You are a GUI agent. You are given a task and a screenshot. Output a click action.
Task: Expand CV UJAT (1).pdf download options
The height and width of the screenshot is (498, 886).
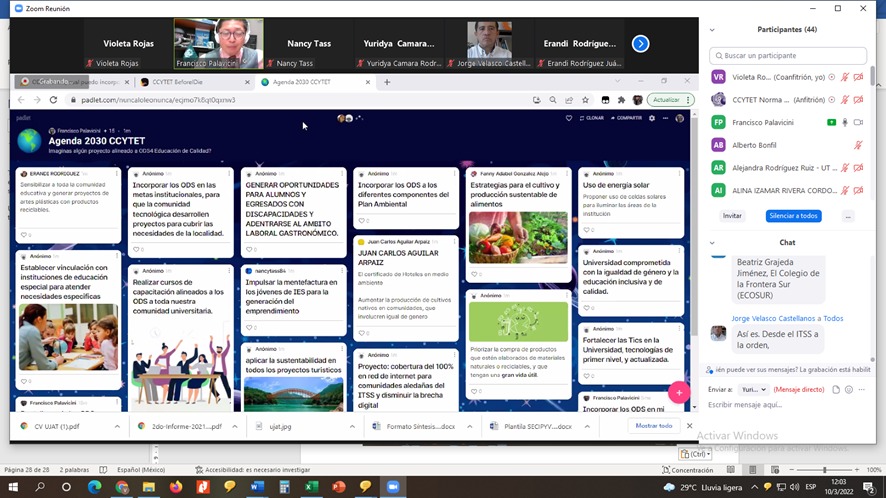click(x=118, y=427)
